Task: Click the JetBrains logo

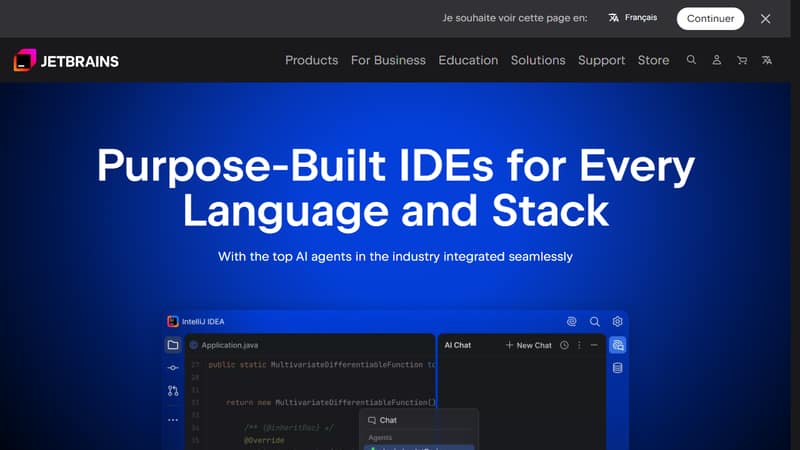Action: 66,60
